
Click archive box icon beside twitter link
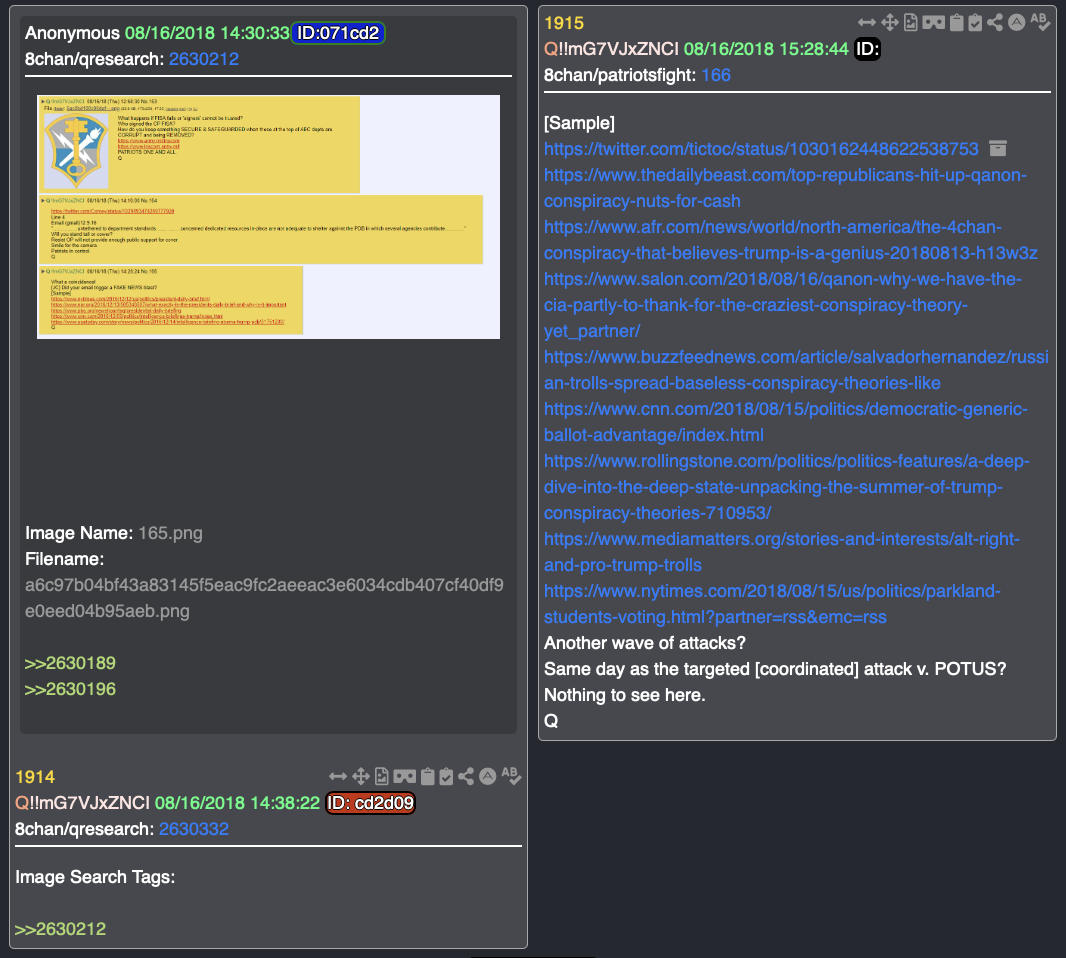997,148
